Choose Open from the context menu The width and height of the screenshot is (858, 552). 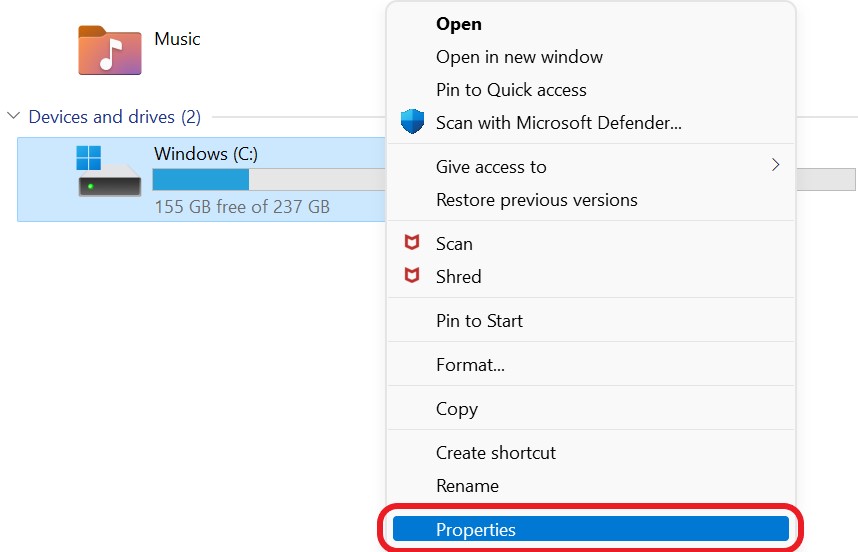(459, 24)
